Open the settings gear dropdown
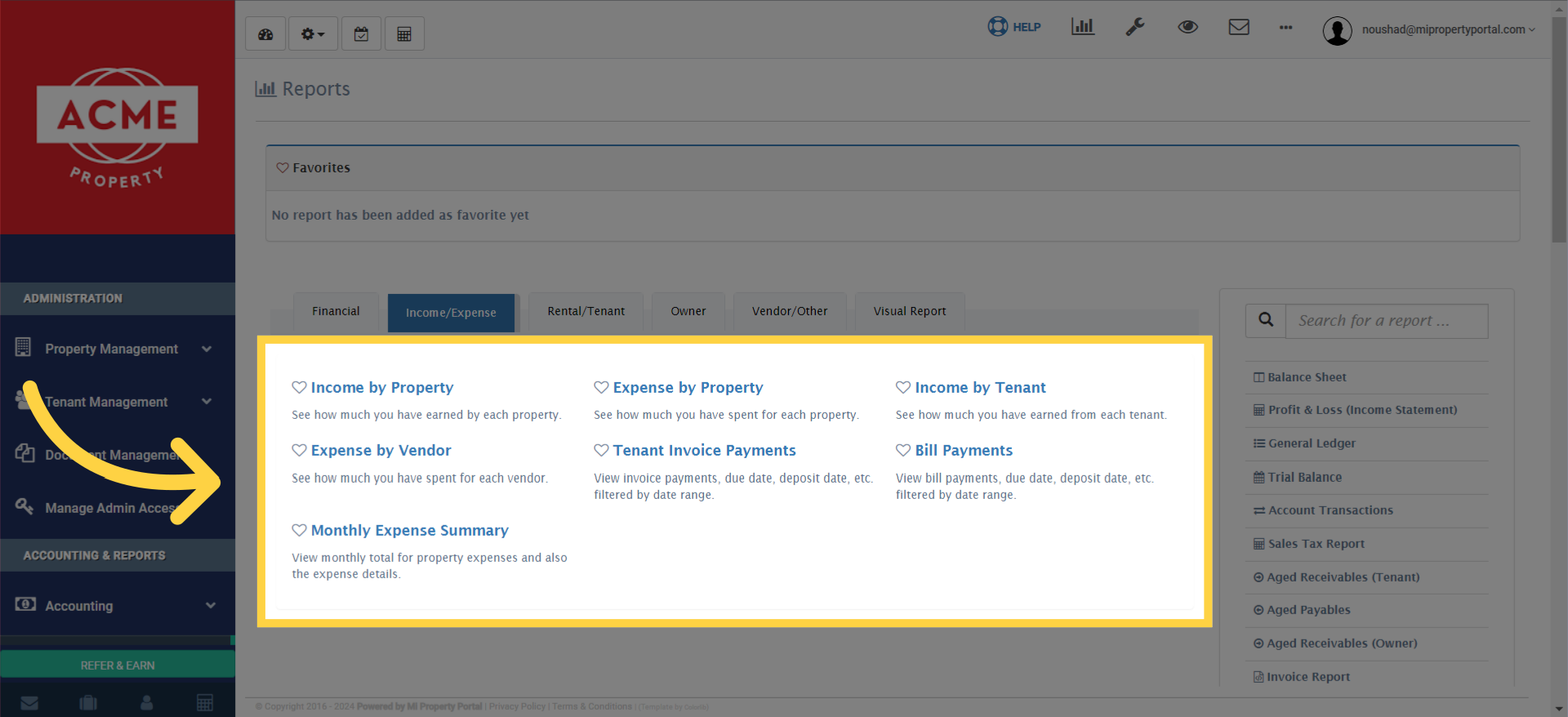 (313, 34)
